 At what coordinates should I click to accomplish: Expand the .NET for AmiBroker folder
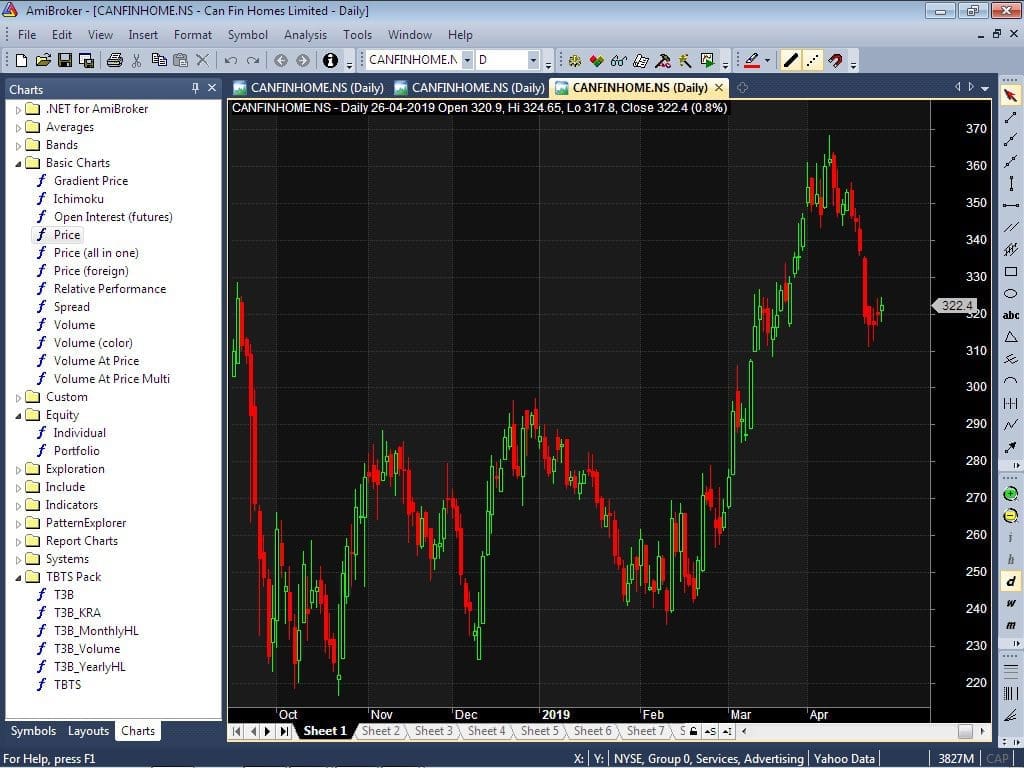tap(18, 110)
